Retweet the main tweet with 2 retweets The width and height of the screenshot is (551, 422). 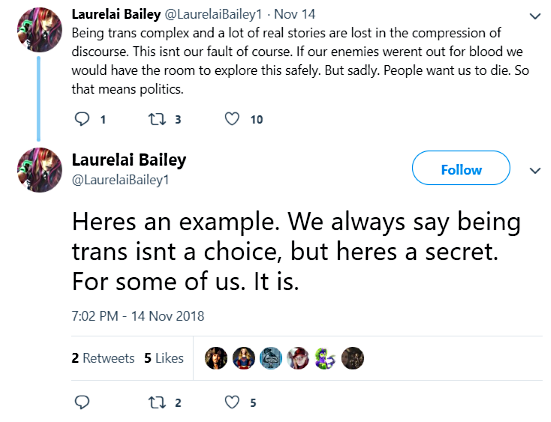point(157,402)
